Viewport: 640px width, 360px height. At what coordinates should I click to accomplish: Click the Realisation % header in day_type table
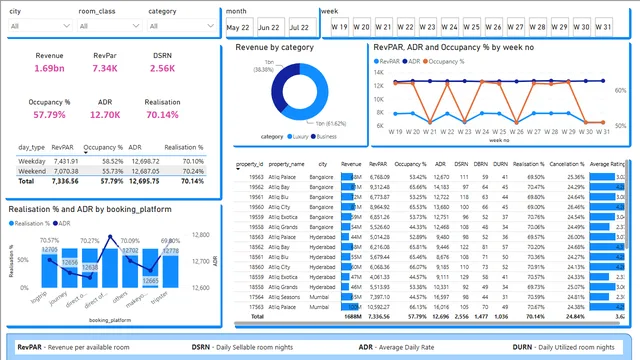pyautogui.click(x=184, y=147)
